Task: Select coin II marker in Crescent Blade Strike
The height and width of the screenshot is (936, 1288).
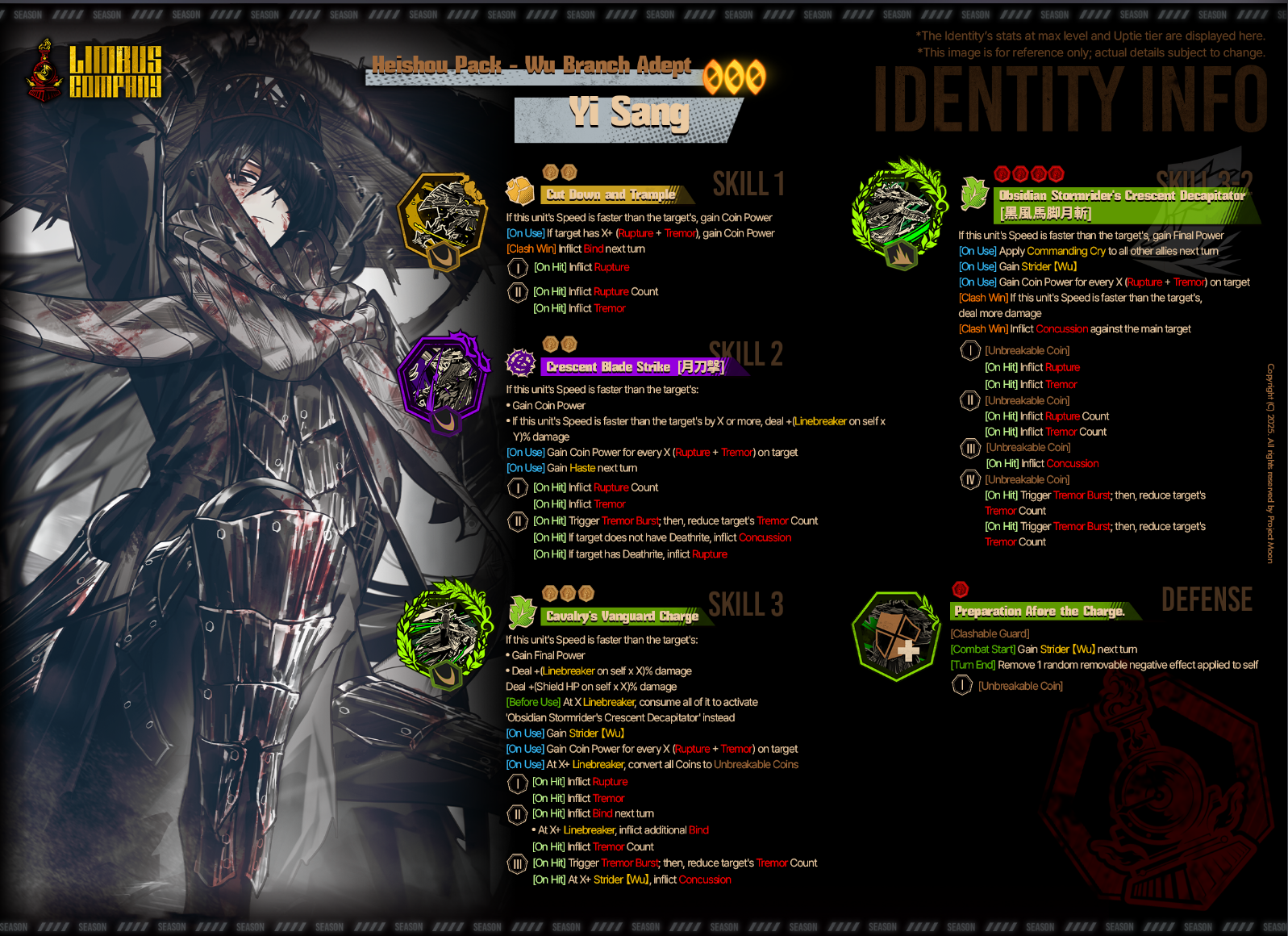Action: pyautogui.click(x=517, y=521)
